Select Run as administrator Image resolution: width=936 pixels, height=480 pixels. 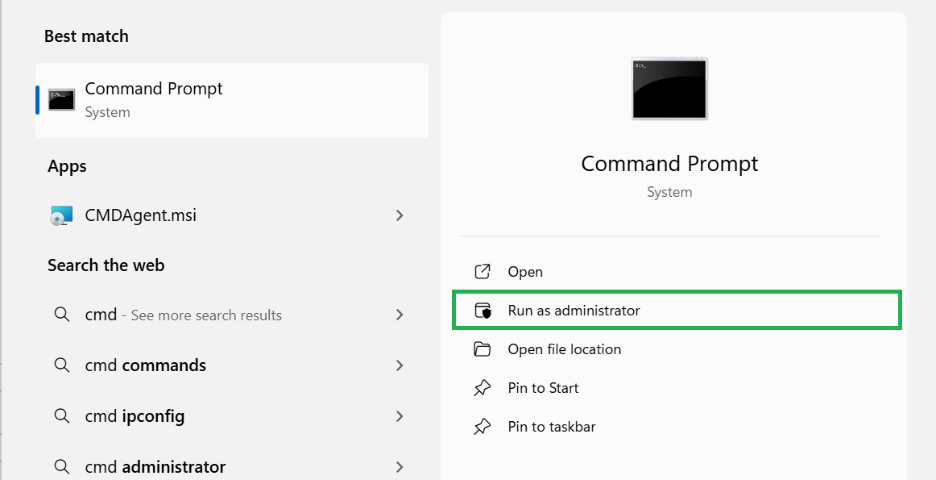click(x=573, y=311)
